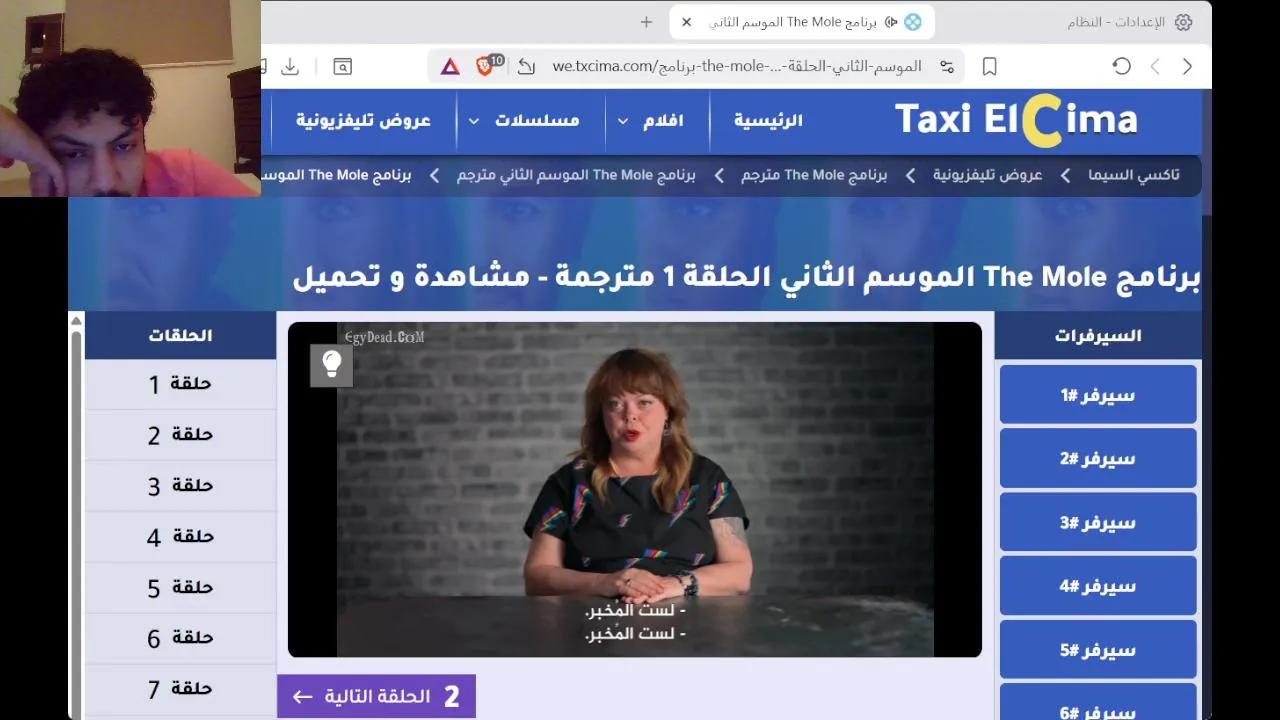Open حلقة 2 in episodes list
This screenshot has width=1280, height=720.
(x=180, y=435)
